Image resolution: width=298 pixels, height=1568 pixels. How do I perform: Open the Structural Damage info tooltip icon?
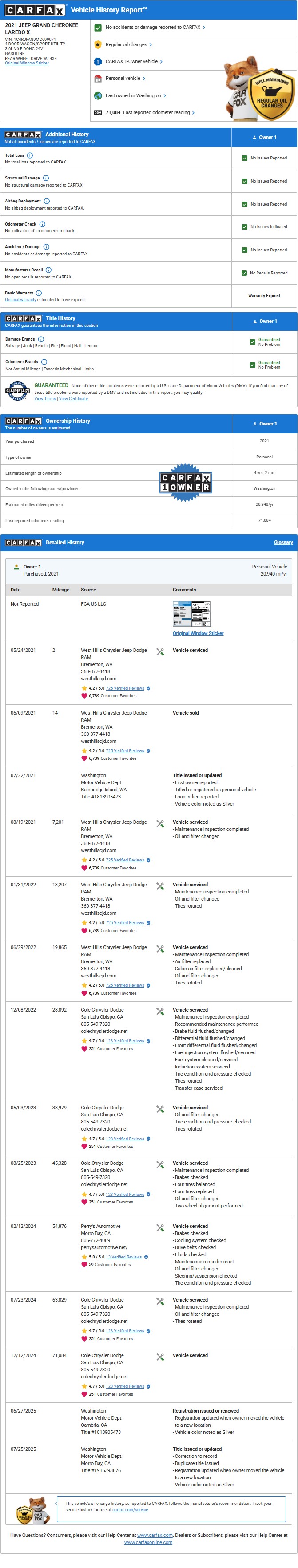click(46, 179)
